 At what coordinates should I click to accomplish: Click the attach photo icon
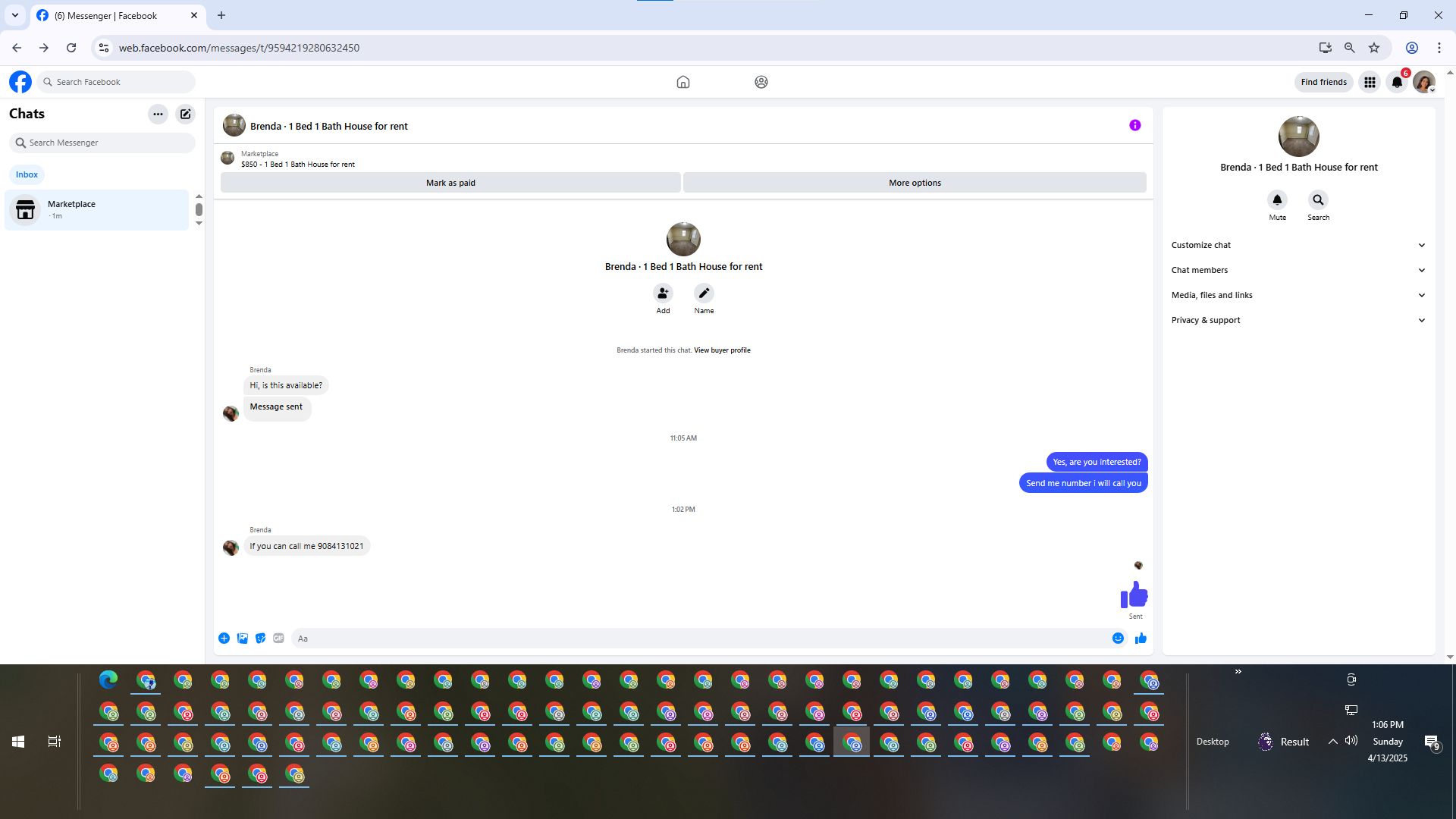coord(243,639)
